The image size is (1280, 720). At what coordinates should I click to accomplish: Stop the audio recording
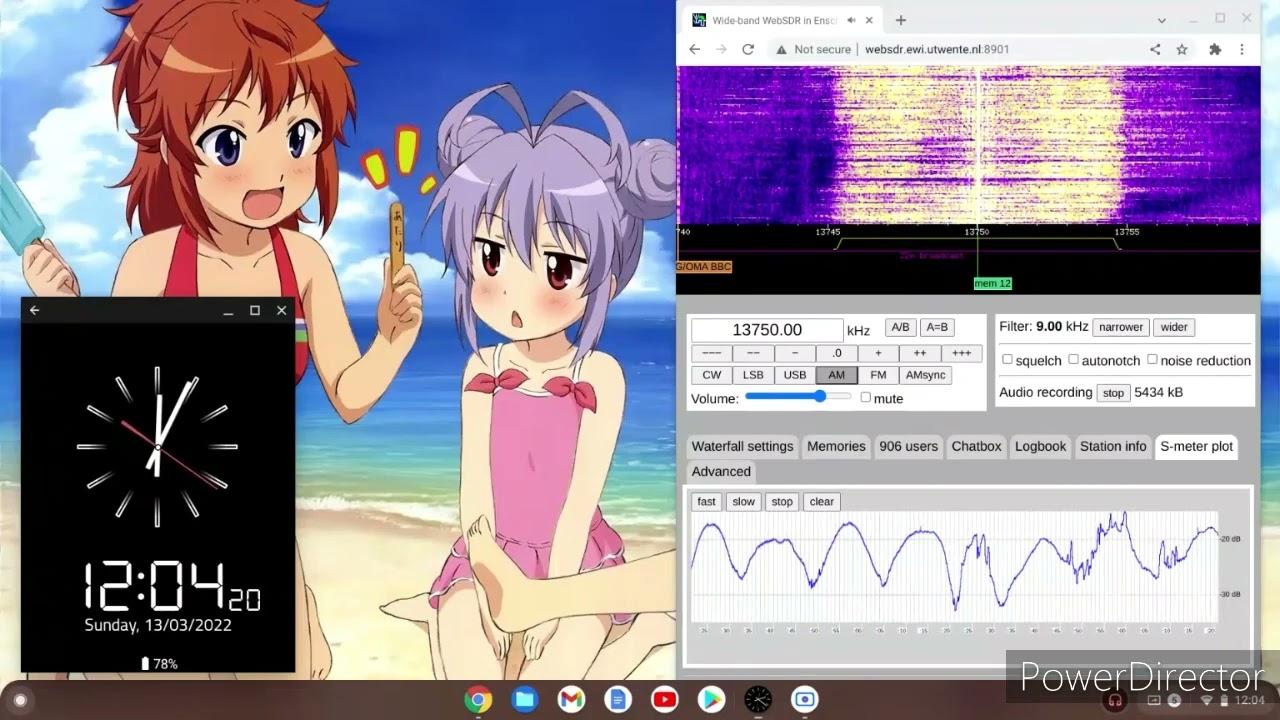[x=1113, y=393]
